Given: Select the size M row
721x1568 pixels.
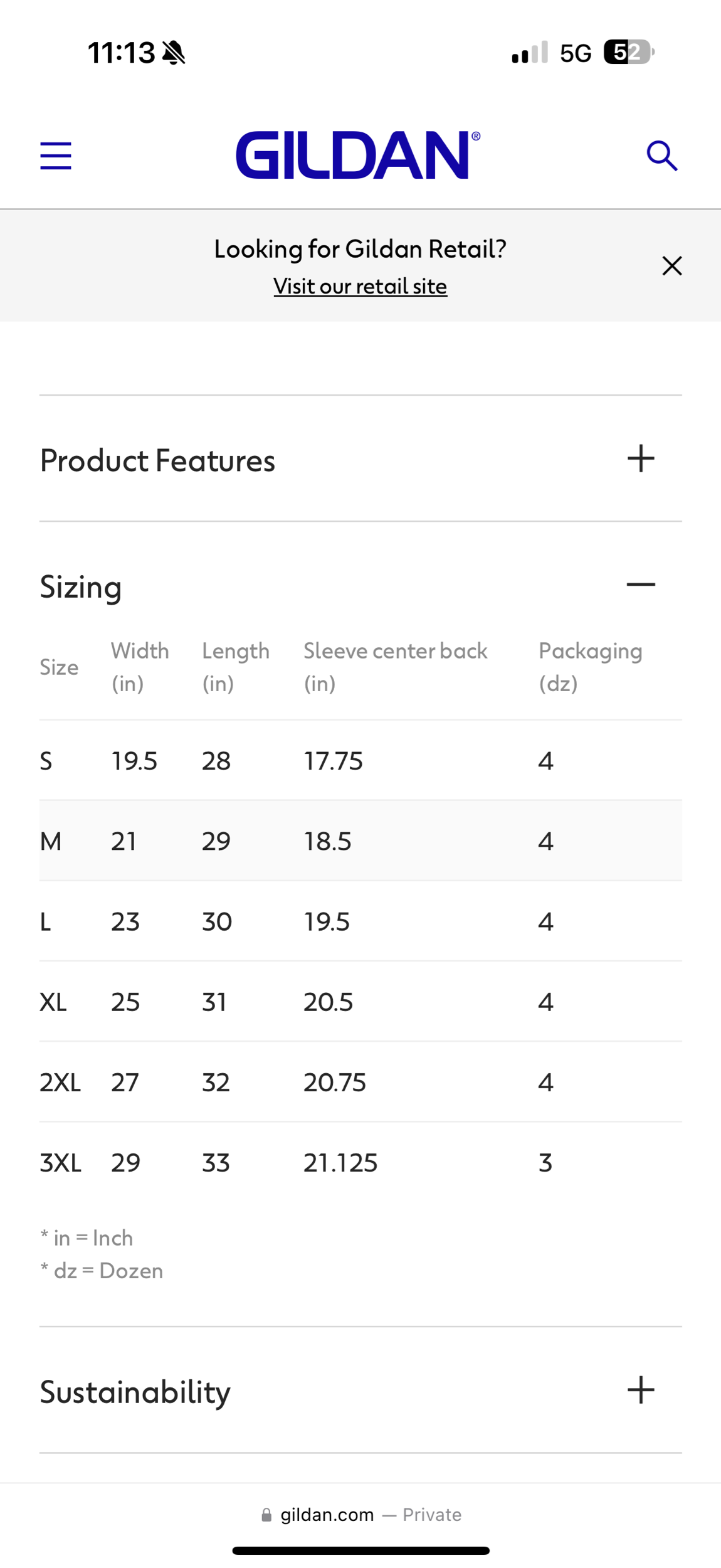Looking at the screenshot, I should 360,841.
